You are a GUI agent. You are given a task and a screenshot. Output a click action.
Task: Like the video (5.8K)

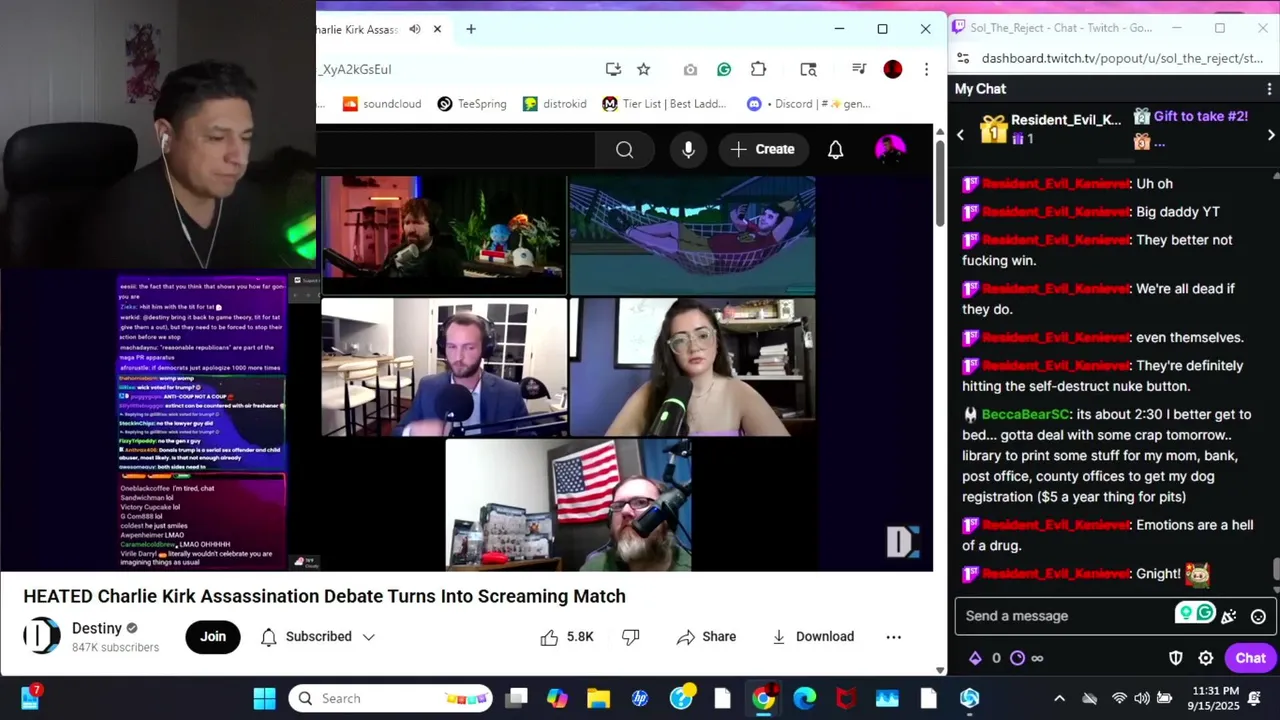tap(567, 636)
